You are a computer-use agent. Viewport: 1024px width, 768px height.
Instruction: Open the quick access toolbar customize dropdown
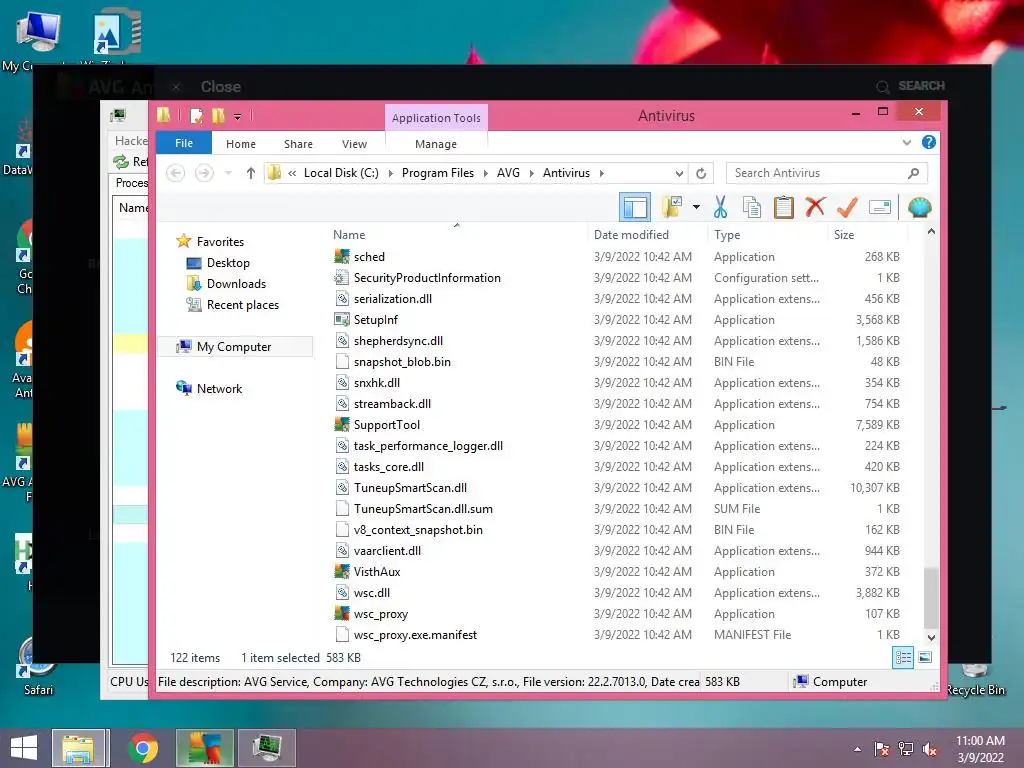(238, 116)
